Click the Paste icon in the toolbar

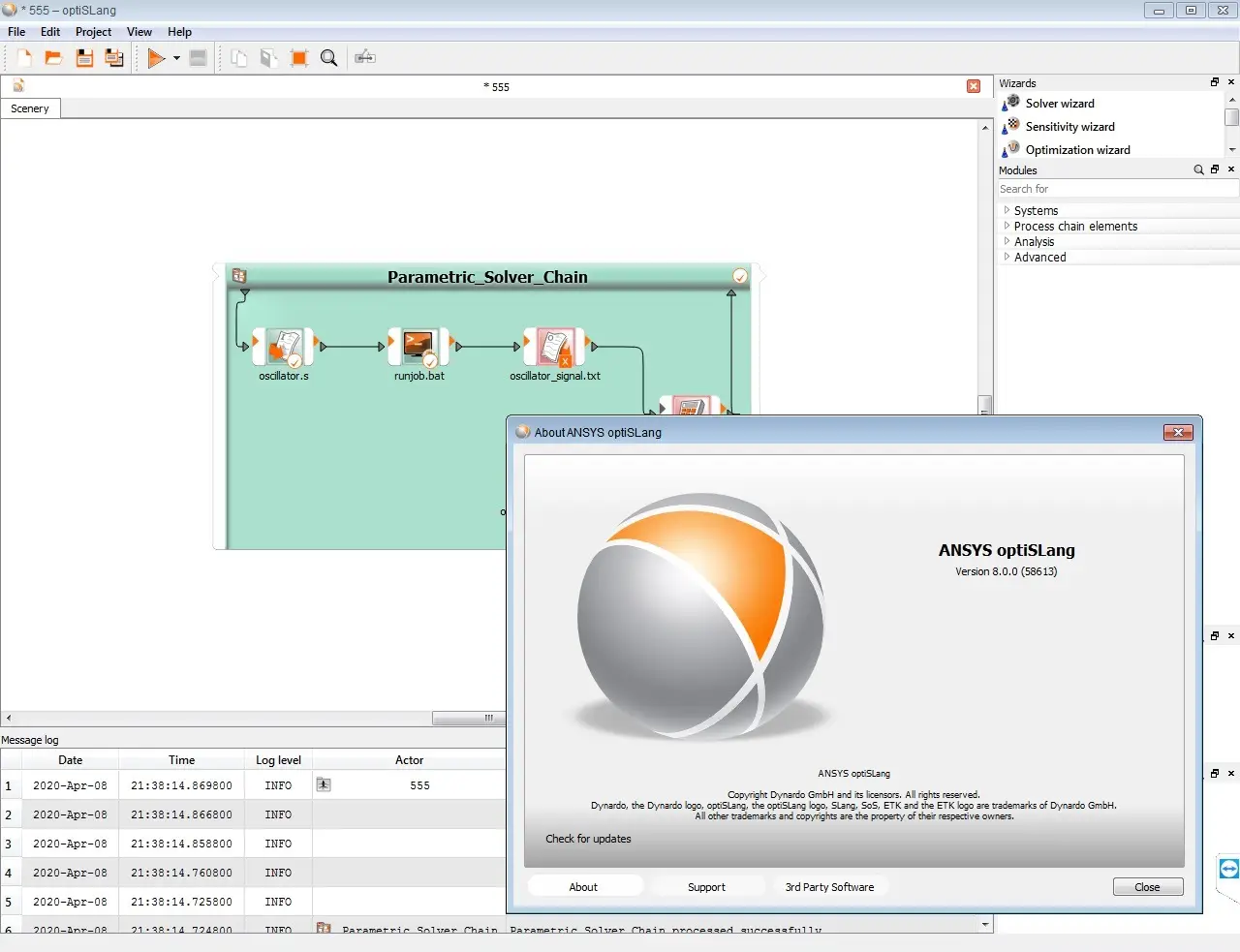268,58
